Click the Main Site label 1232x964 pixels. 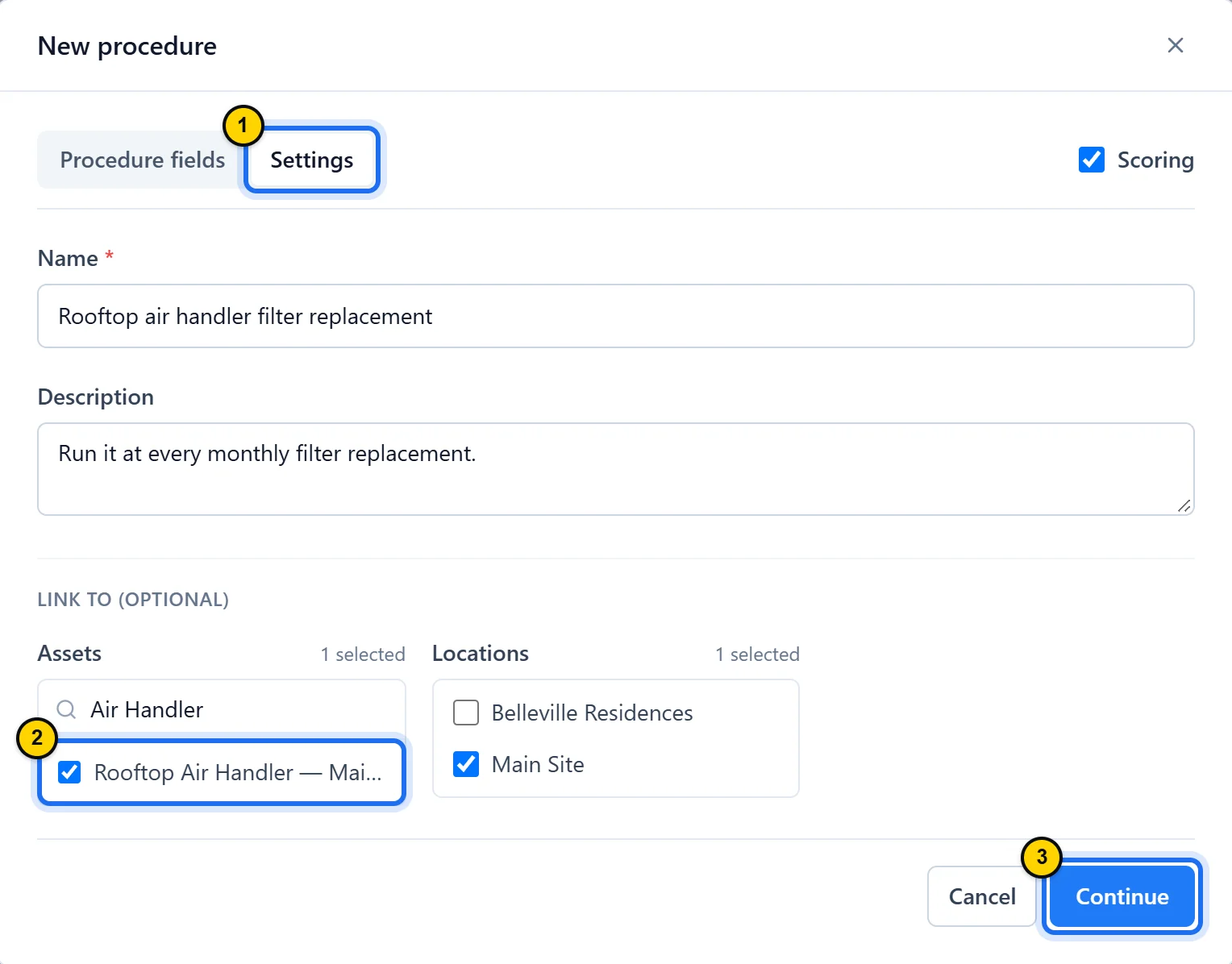coord(538,764)
